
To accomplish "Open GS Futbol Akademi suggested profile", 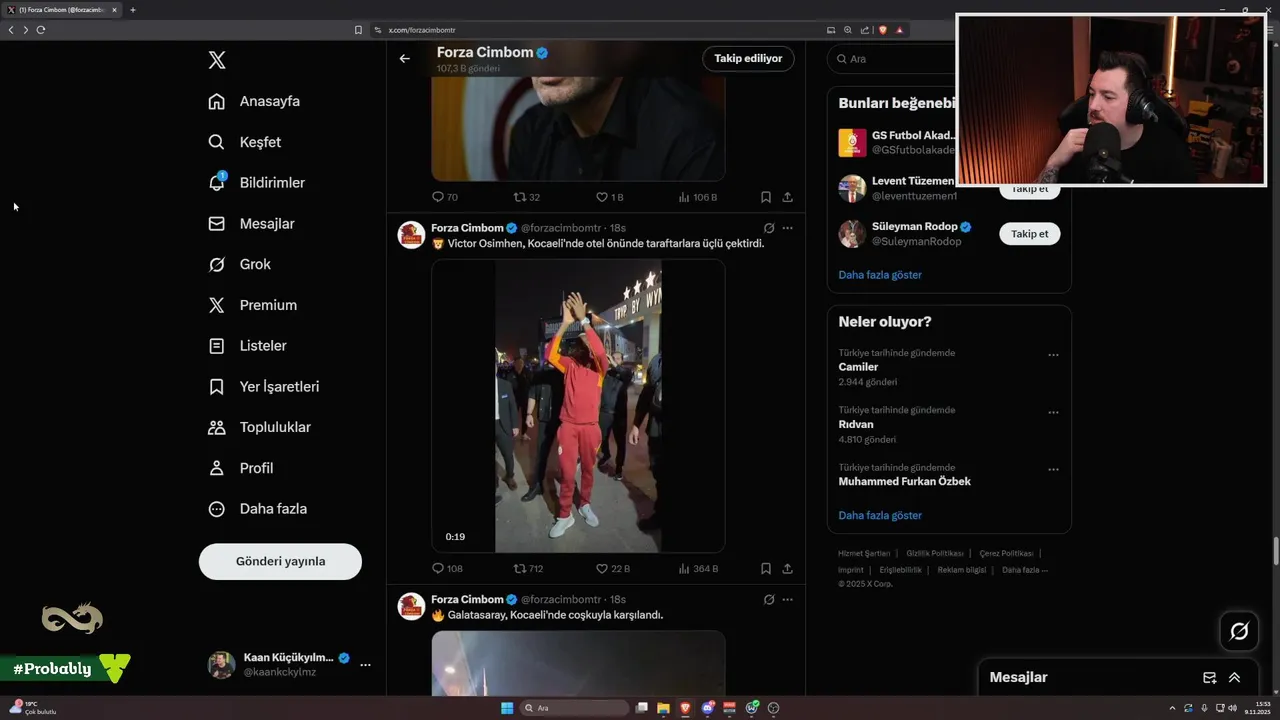I will pos(899,142).
